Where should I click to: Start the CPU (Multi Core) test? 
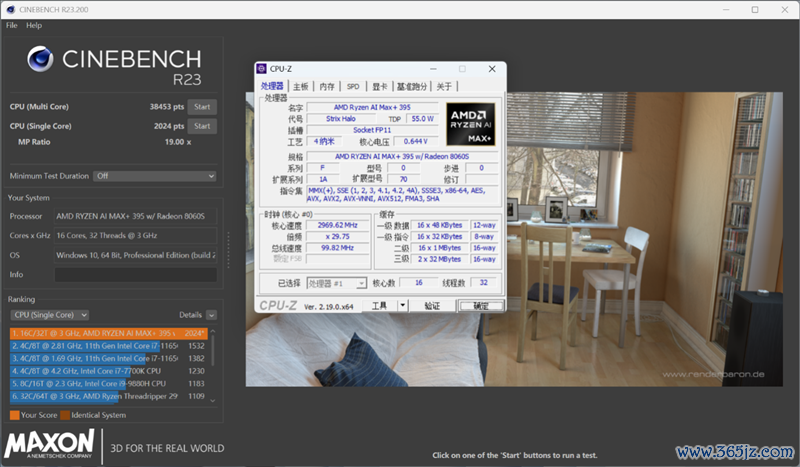[202, 107]
